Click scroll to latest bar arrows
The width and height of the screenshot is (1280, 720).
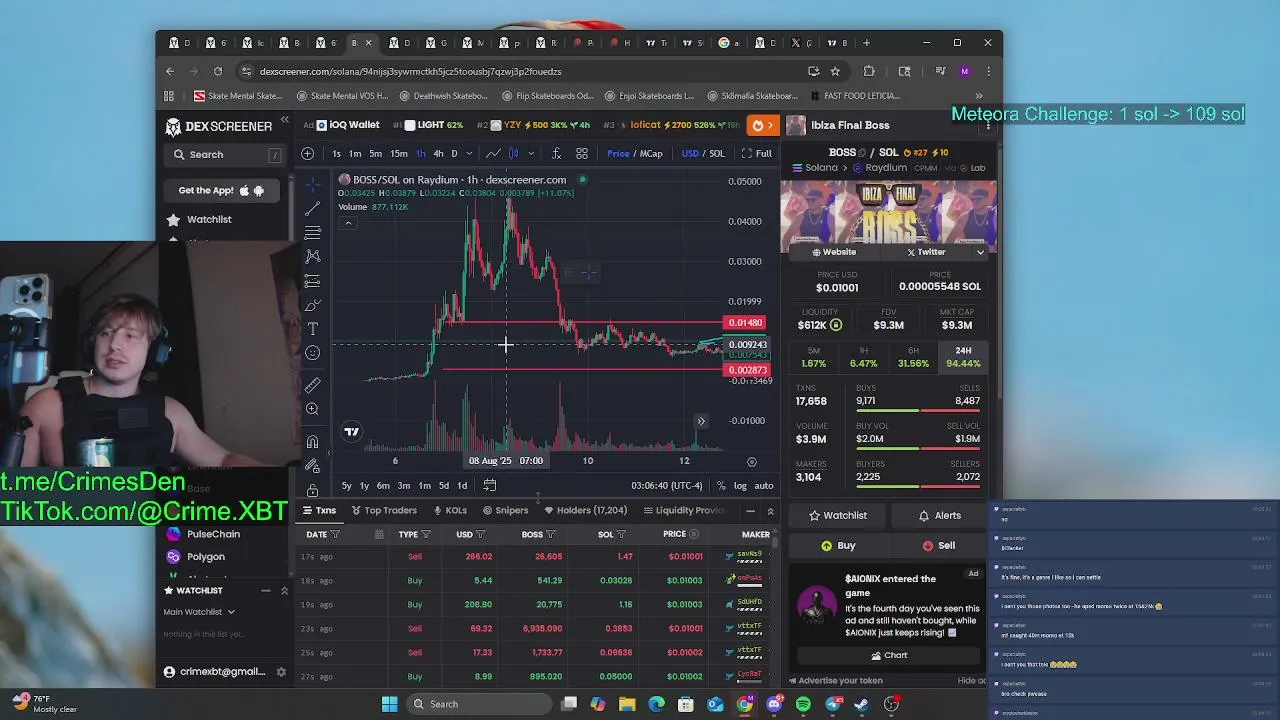[x=701, y=421]
